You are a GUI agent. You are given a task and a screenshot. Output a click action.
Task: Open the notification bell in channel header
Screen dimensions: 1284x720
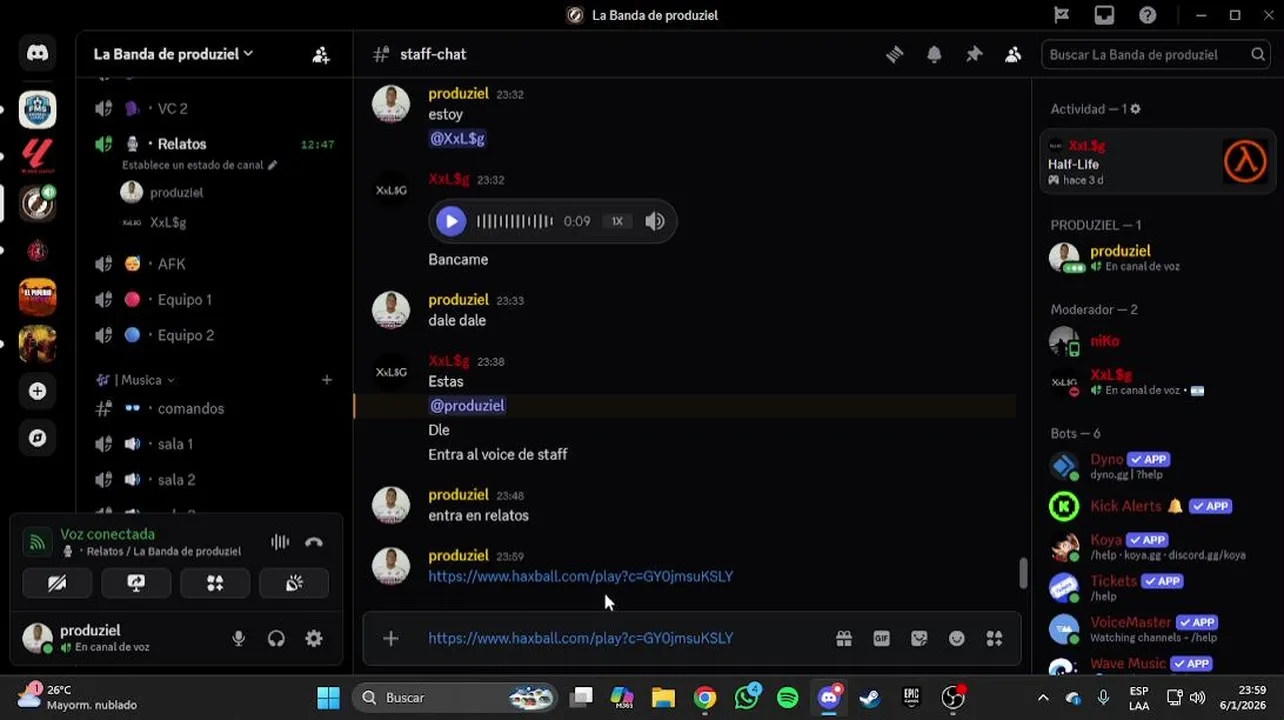click(x=934, y=55)
